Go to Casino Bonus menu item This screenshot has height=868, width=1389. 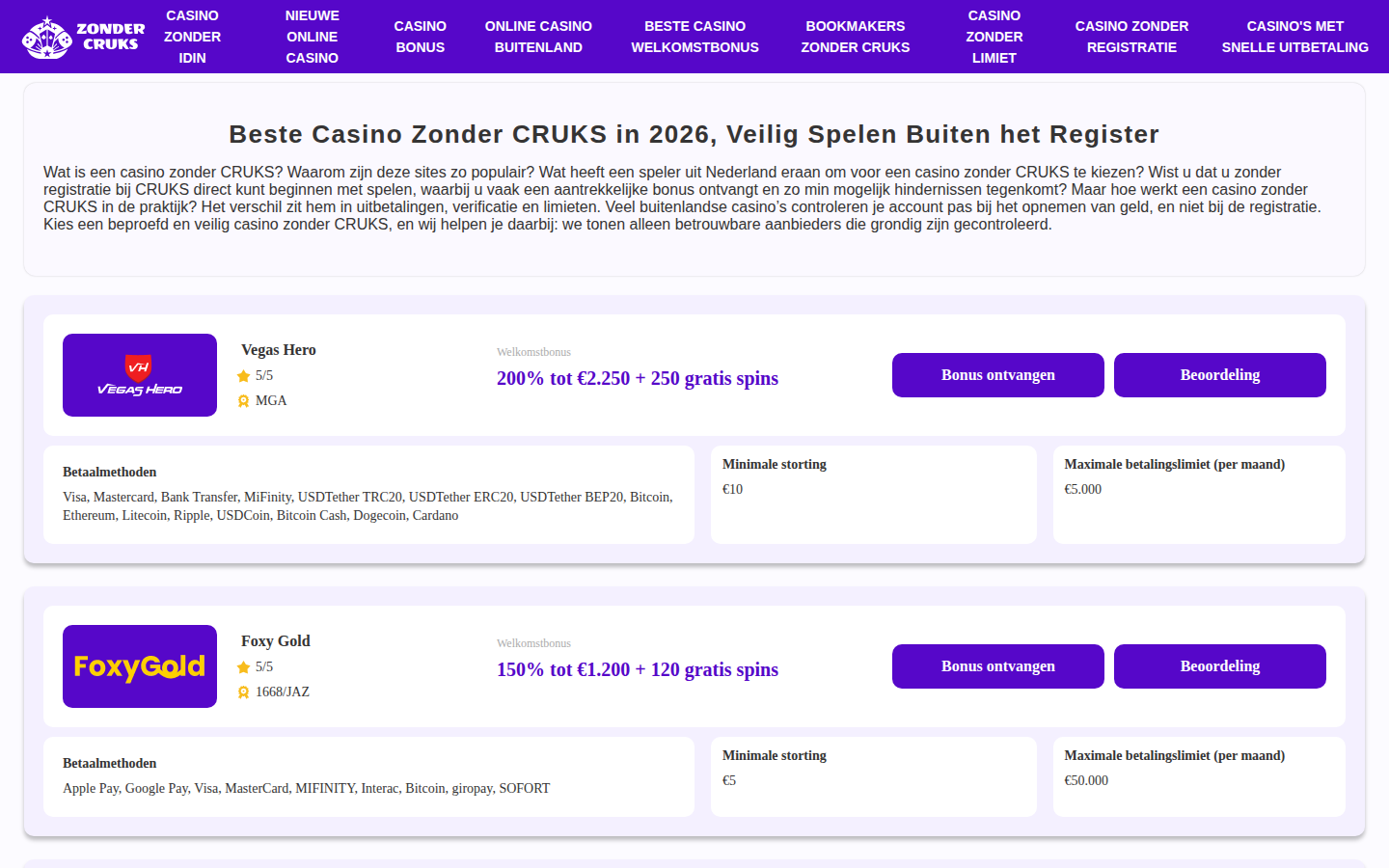[x=421, y=37]
